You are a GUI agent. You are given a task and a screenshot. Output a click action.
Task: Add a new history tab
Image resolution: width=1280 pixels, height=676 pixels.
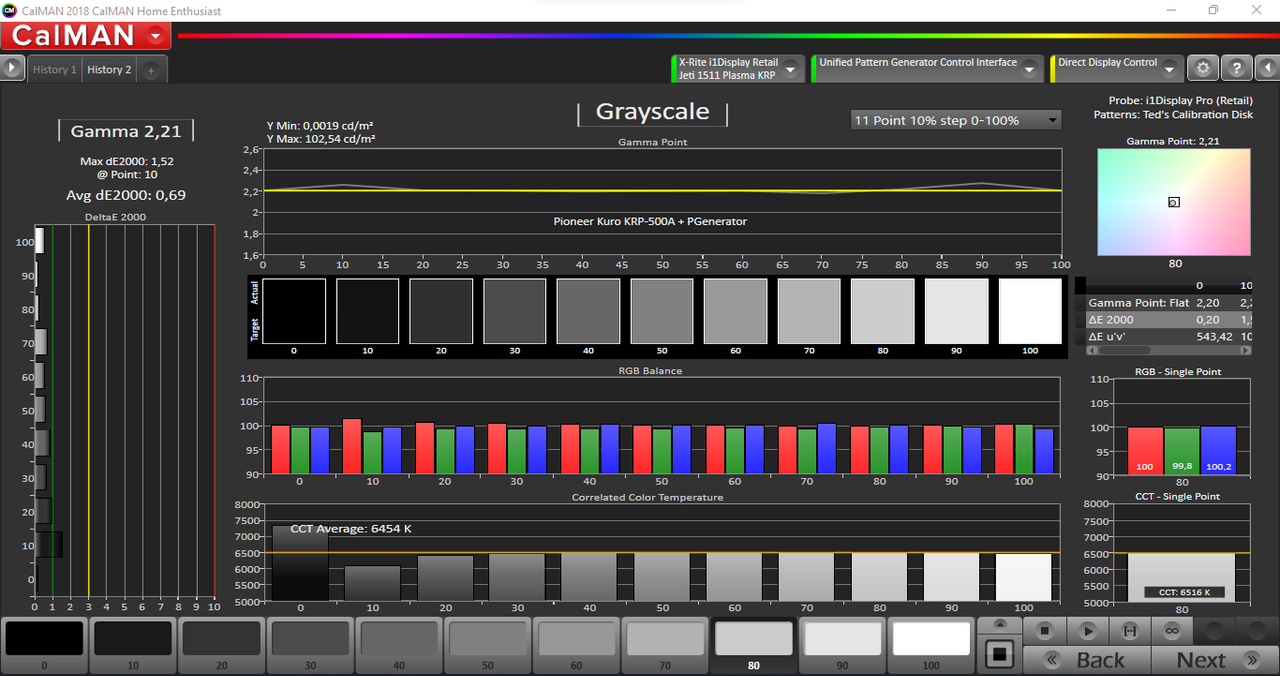(151, 70)
